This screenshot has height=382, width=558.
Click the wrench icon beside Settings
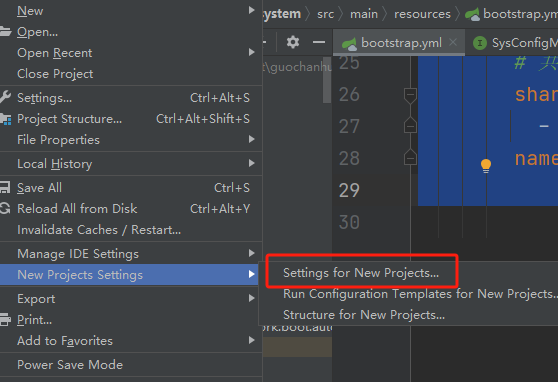[x=5, y=97]
